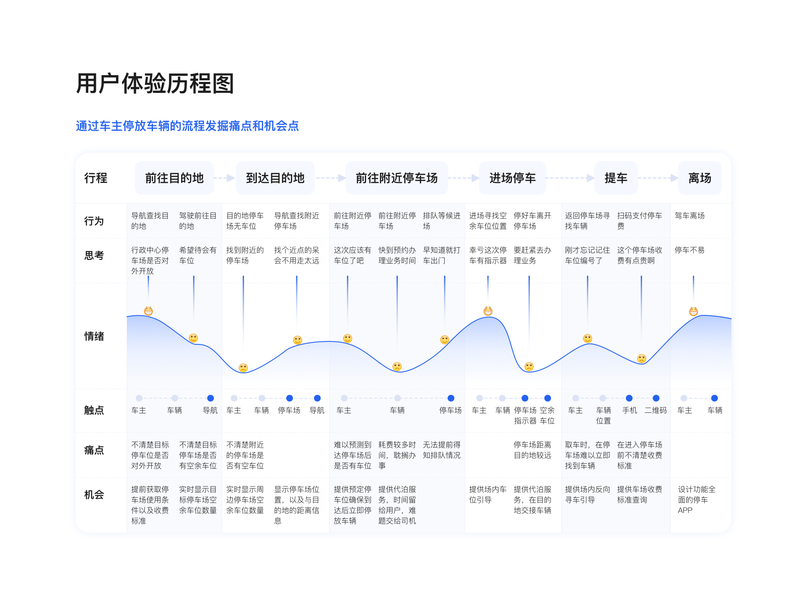This screenshot has height=600, width=807.
Task: Click the '思考' row label
Action: coord(94,256)
